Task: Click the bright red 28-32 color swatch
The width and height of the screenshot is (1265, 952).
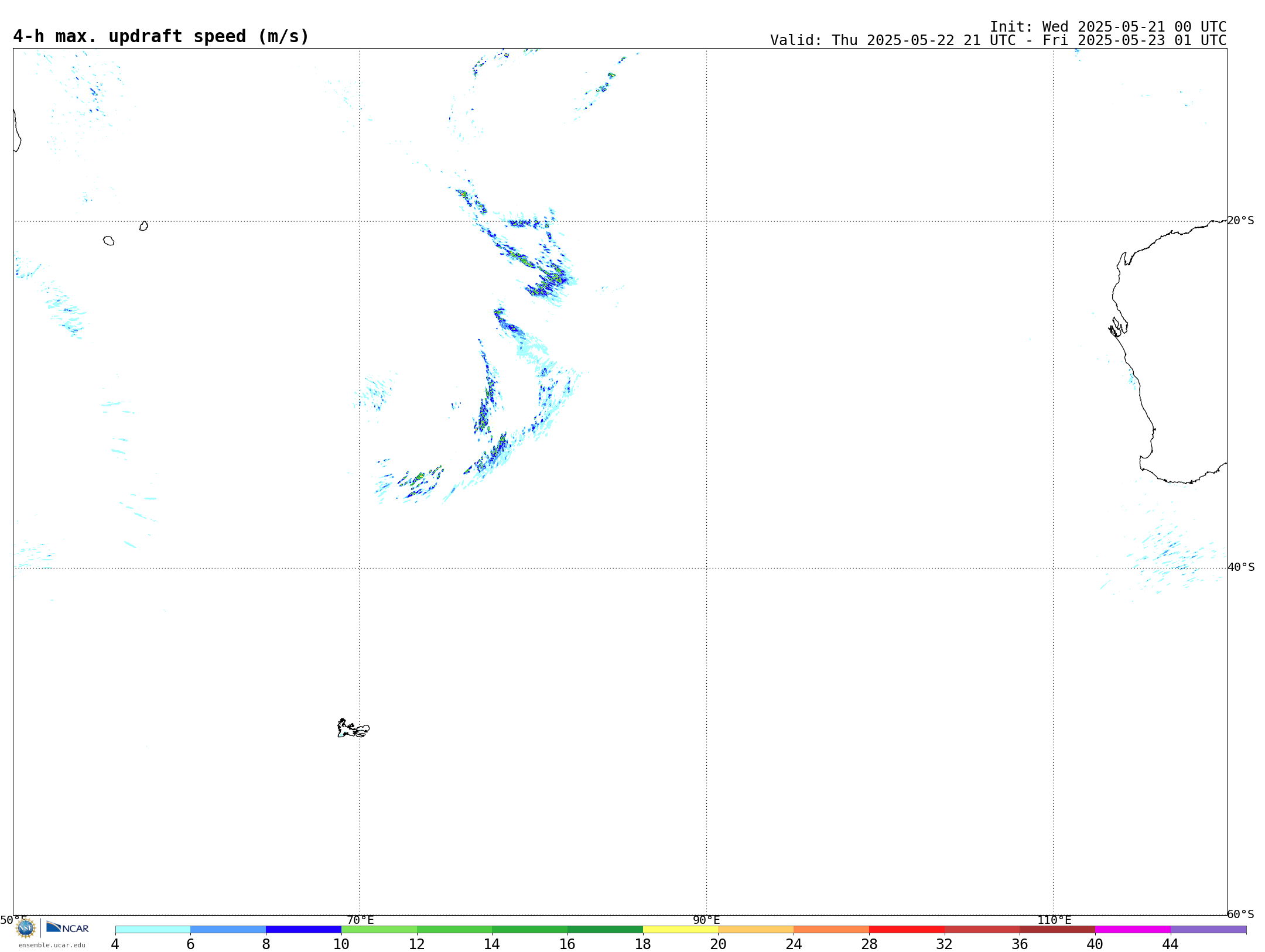Action: 907,929
